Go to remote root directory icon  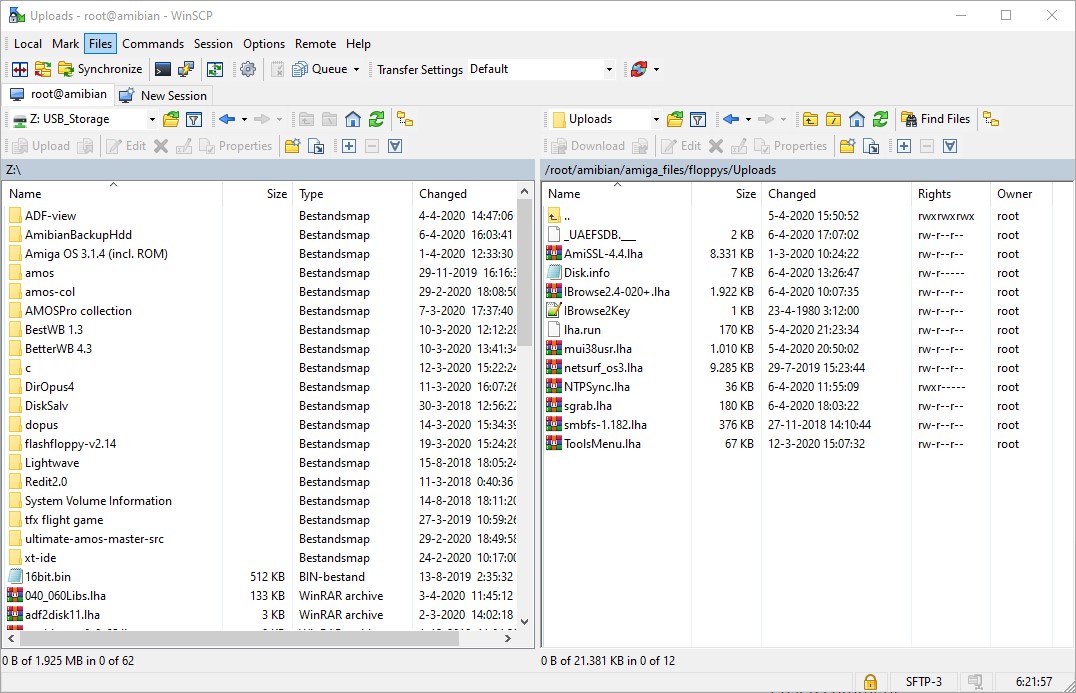coord(834,119)
